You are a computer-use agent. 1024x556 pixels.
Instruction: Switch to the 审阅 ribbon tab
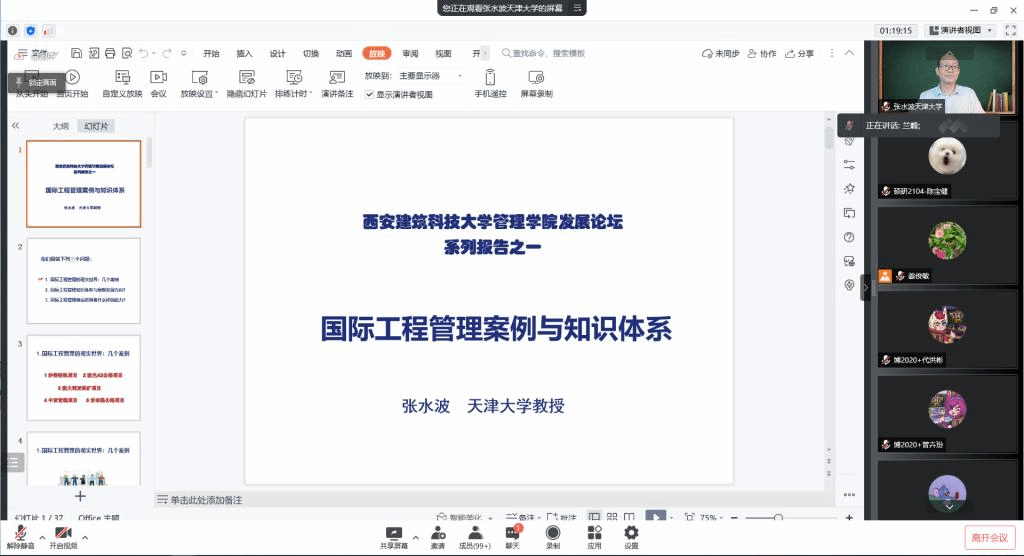pyautogui.click(x=410, y=53)
